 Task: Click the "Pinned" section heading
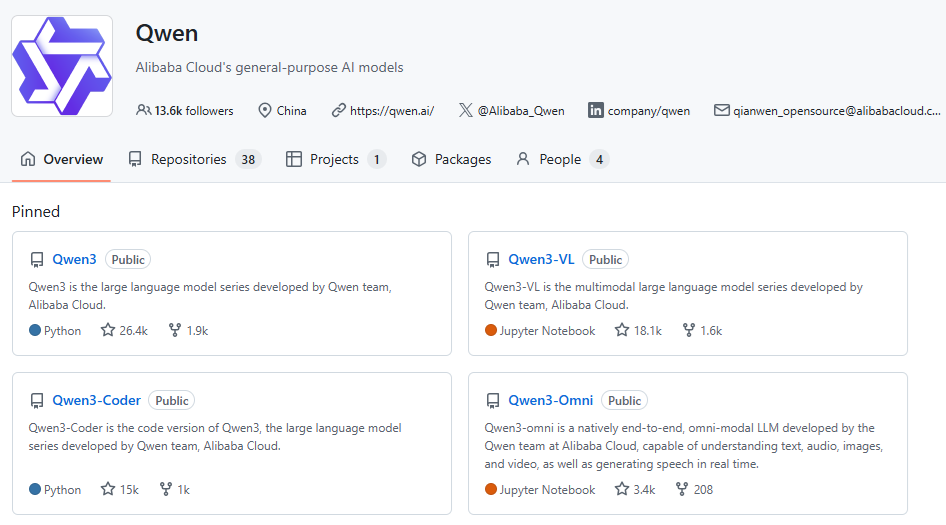click(x=36, y=212)
